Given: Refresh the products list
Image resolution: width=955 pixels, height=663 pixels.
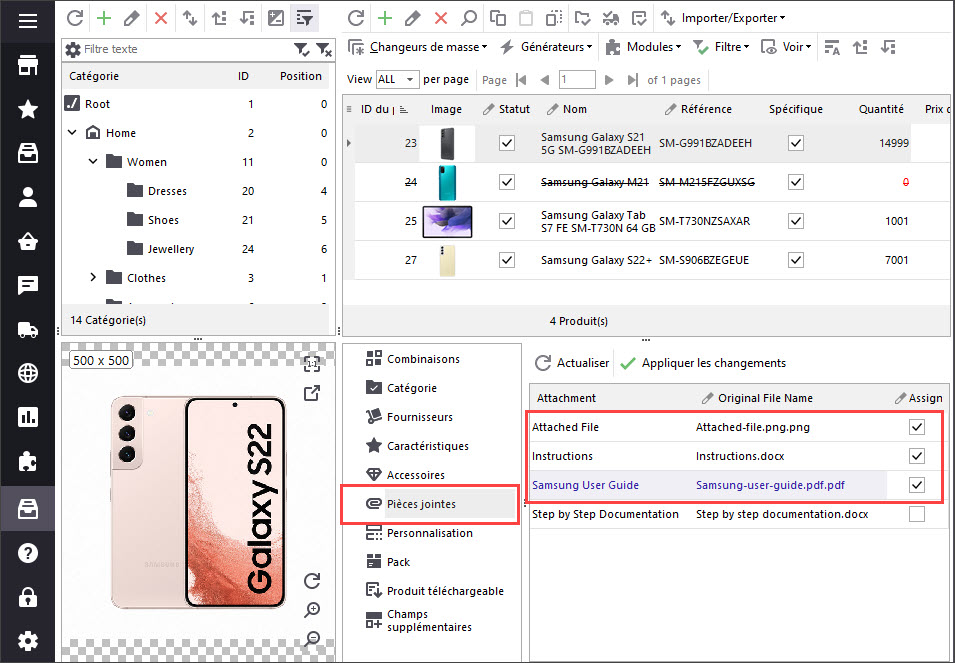Looking at the screenshot, I should (x=356, y=18).
